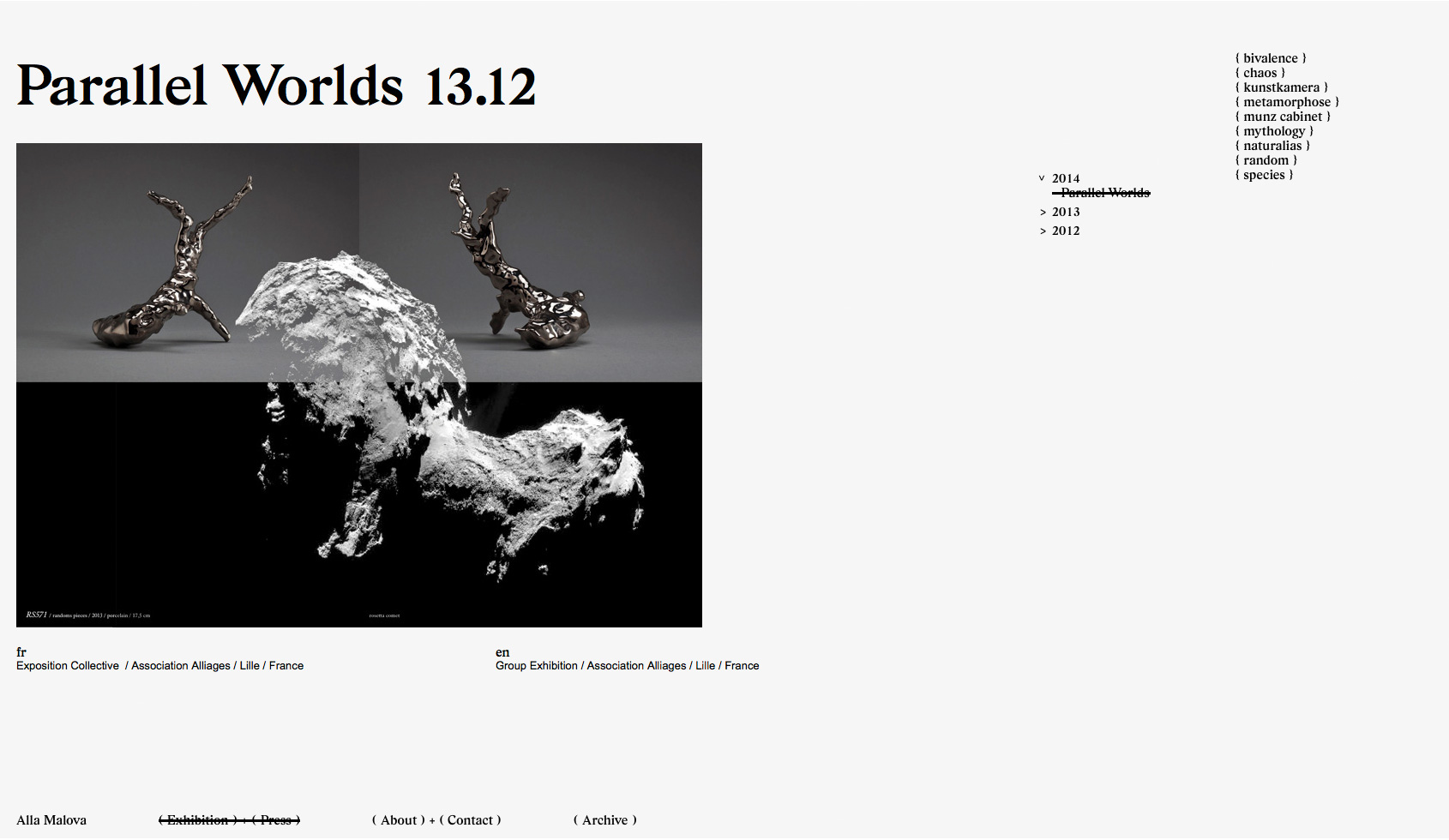Select the bivalence tag
Screen dimensions: 1449x840
coord(1270,58)
